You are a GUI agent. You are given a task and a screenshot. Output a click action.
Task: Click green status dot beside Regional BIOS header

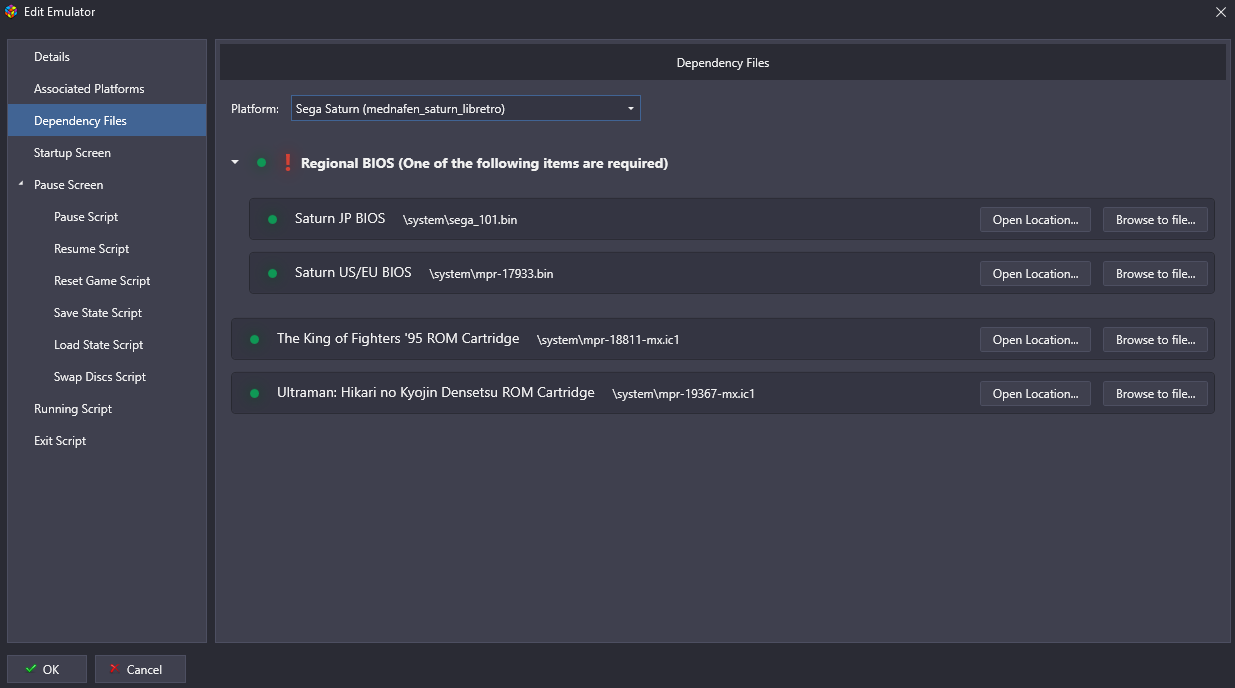(262, 162)
